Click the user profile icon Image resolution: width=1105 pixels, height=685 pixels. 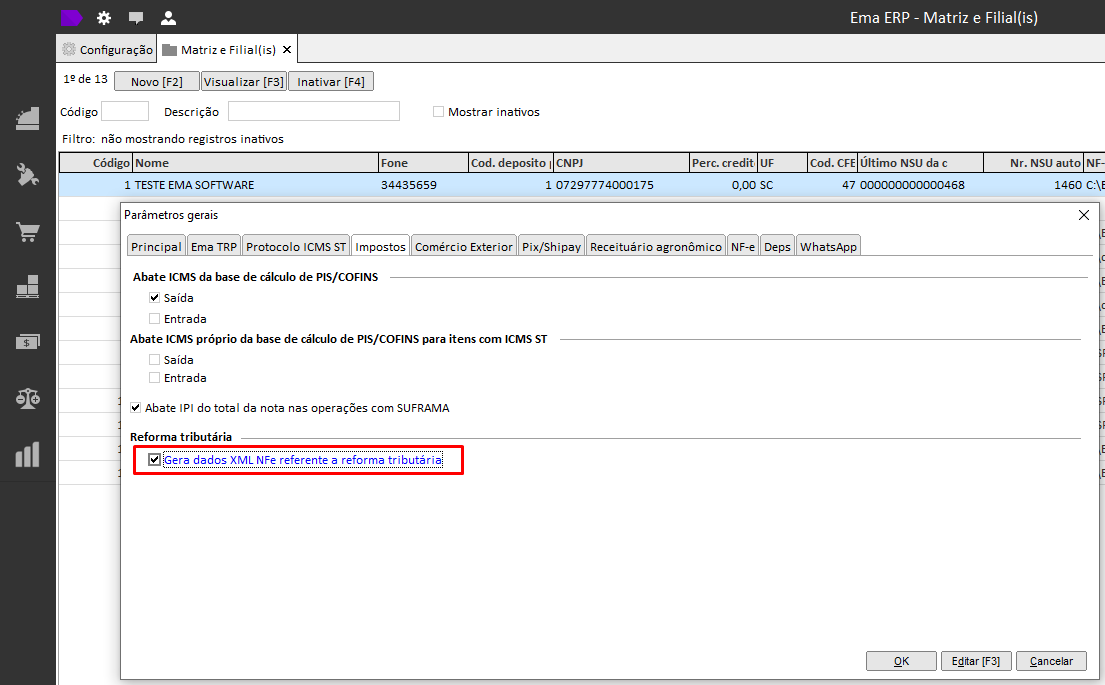point(168,18)
